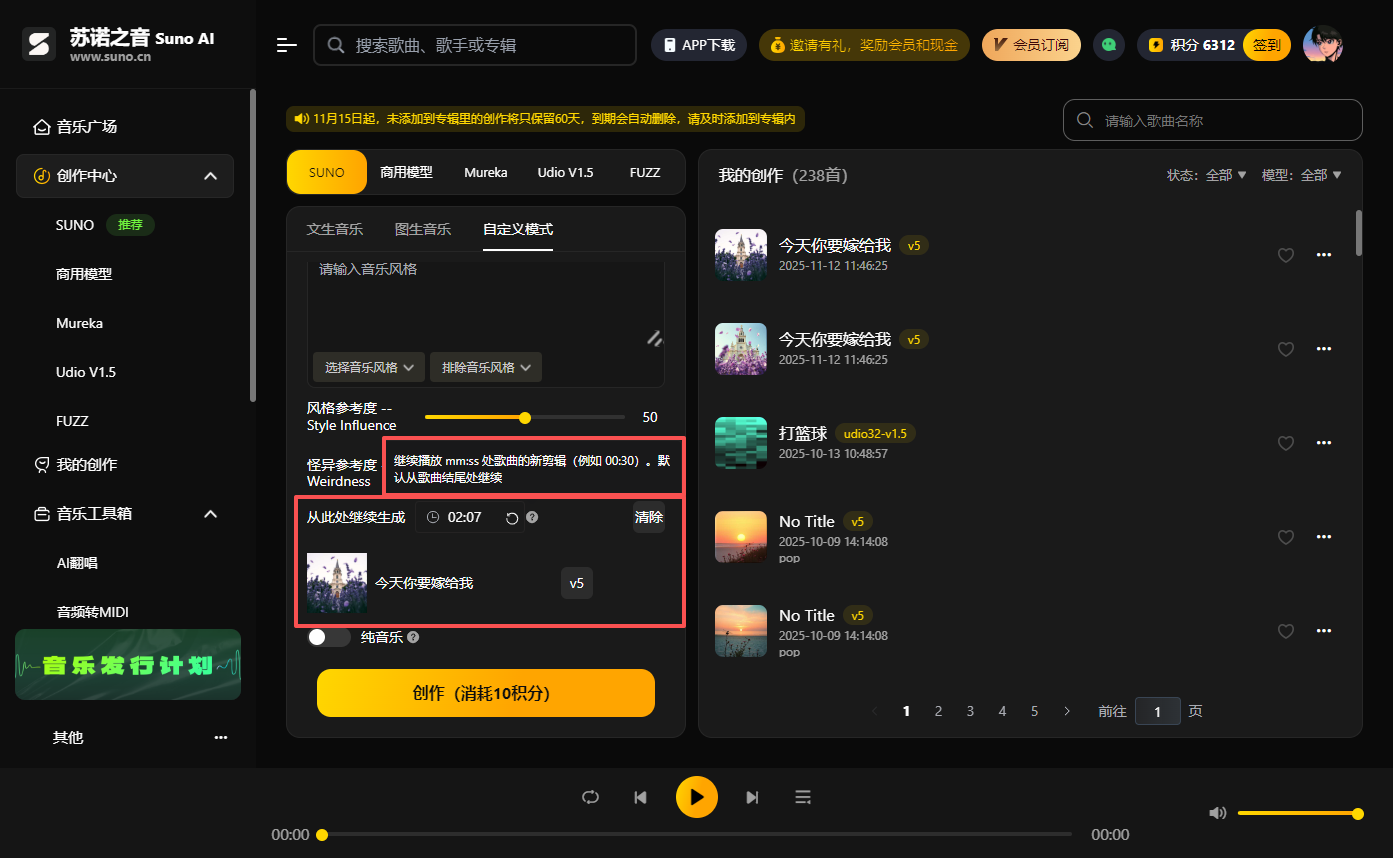Click the search magnifier icon in top bar
Screen dimensions: 1393x858
click(335, 45)
